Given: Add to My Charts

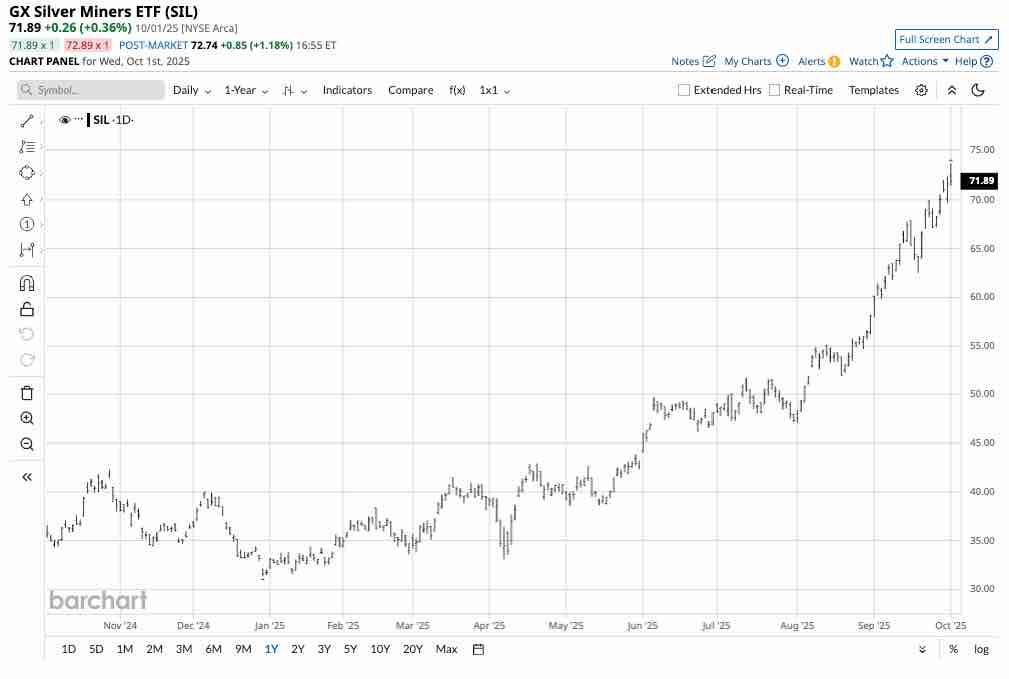Looking at the screenshot, I should click(756, 61).
